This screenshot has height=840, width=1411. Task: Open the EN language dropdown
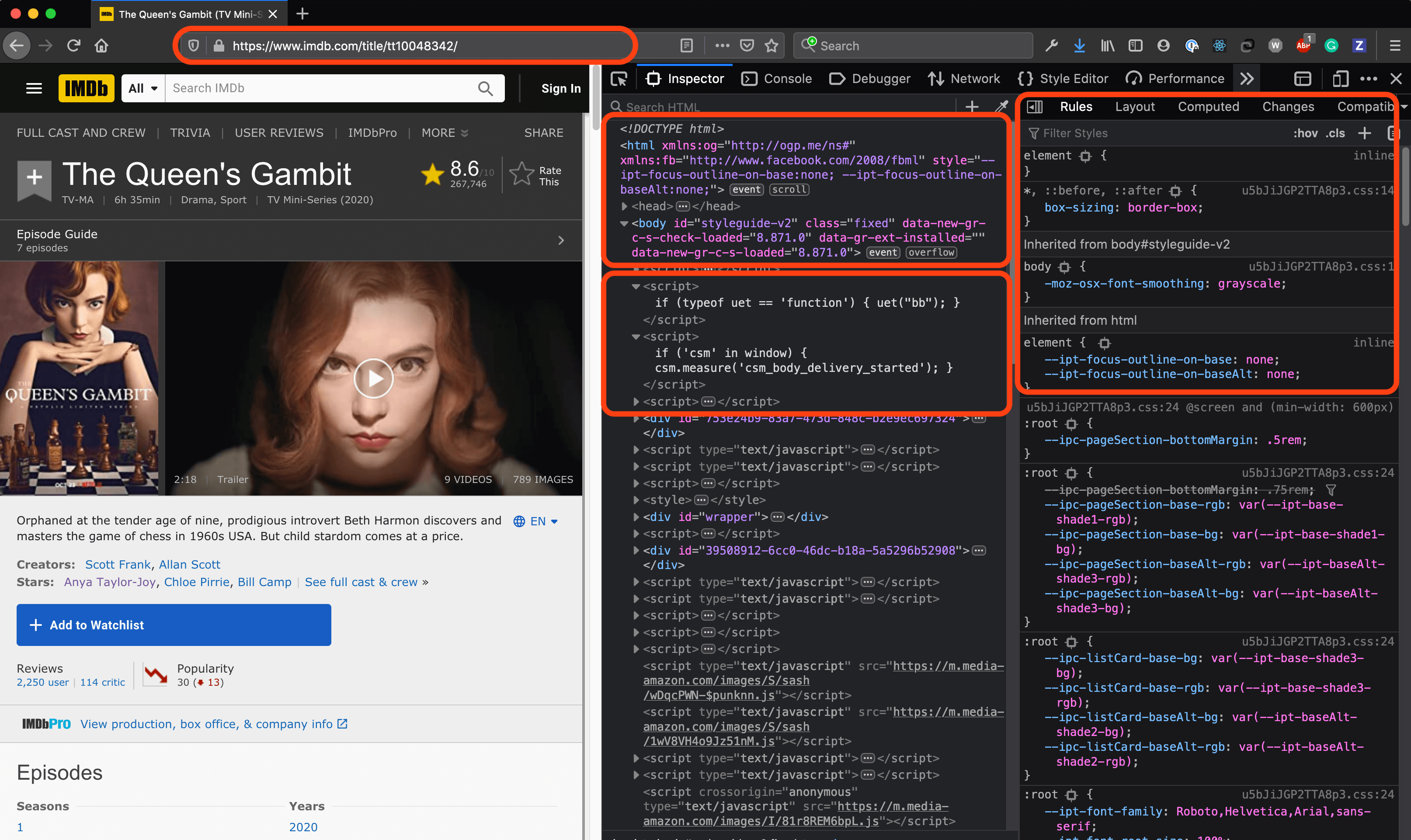pyautogui.click(x=535, y=521)
